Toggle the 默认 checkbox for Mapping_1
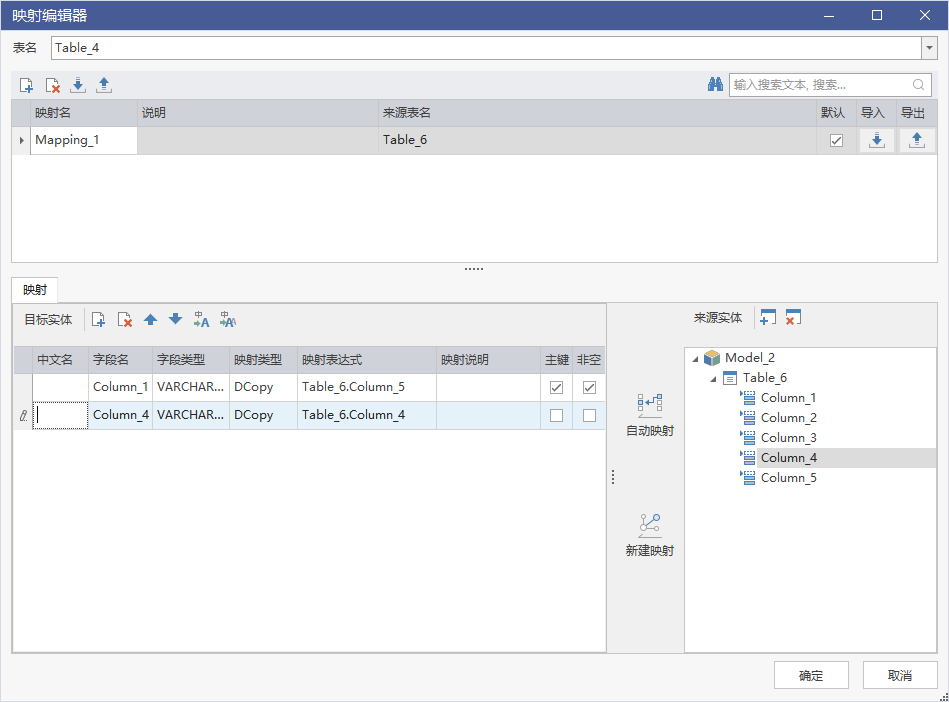The image size is (949, 702). pos(836,140)
